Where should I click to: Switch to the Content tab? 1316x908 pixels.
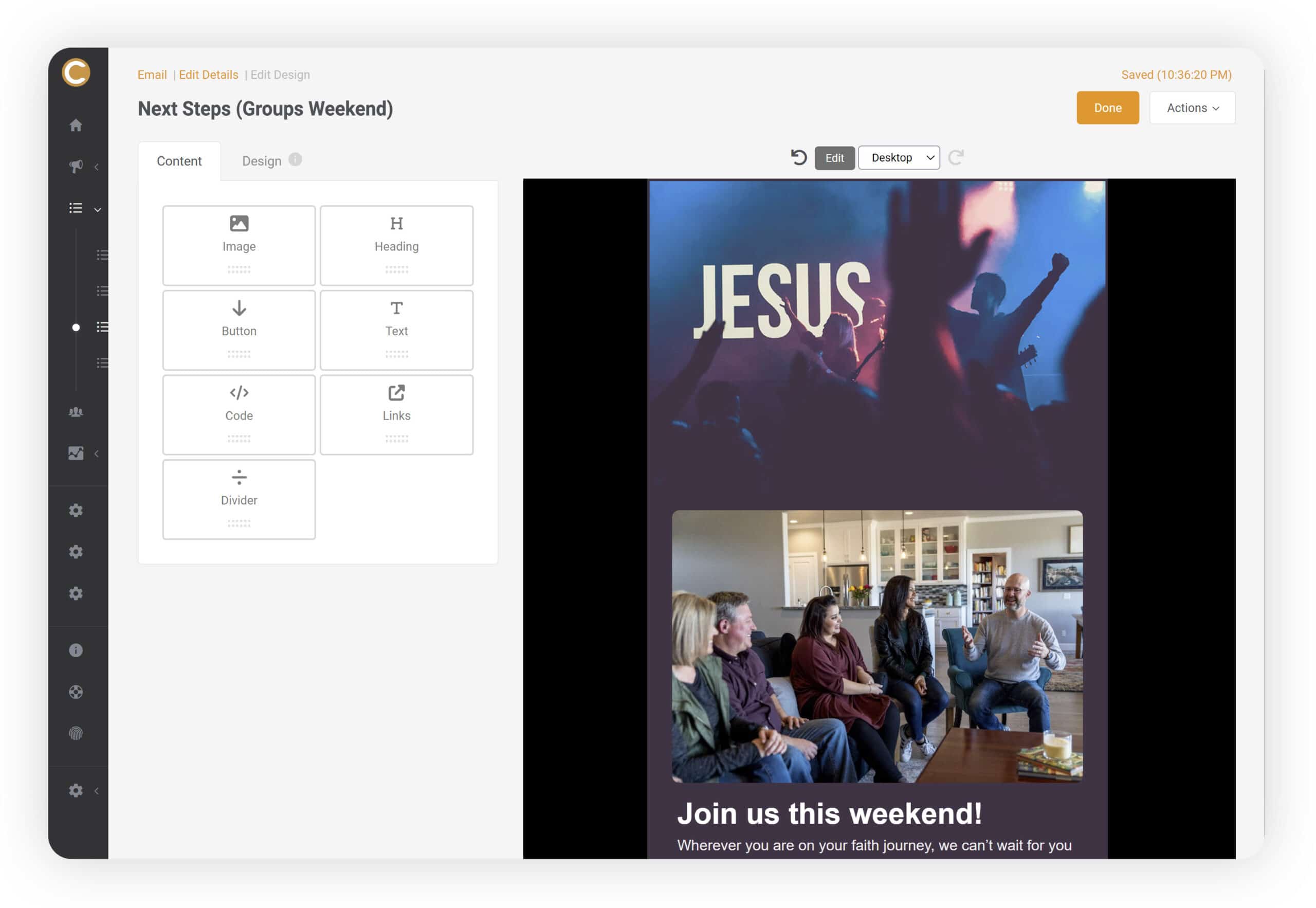179,161
